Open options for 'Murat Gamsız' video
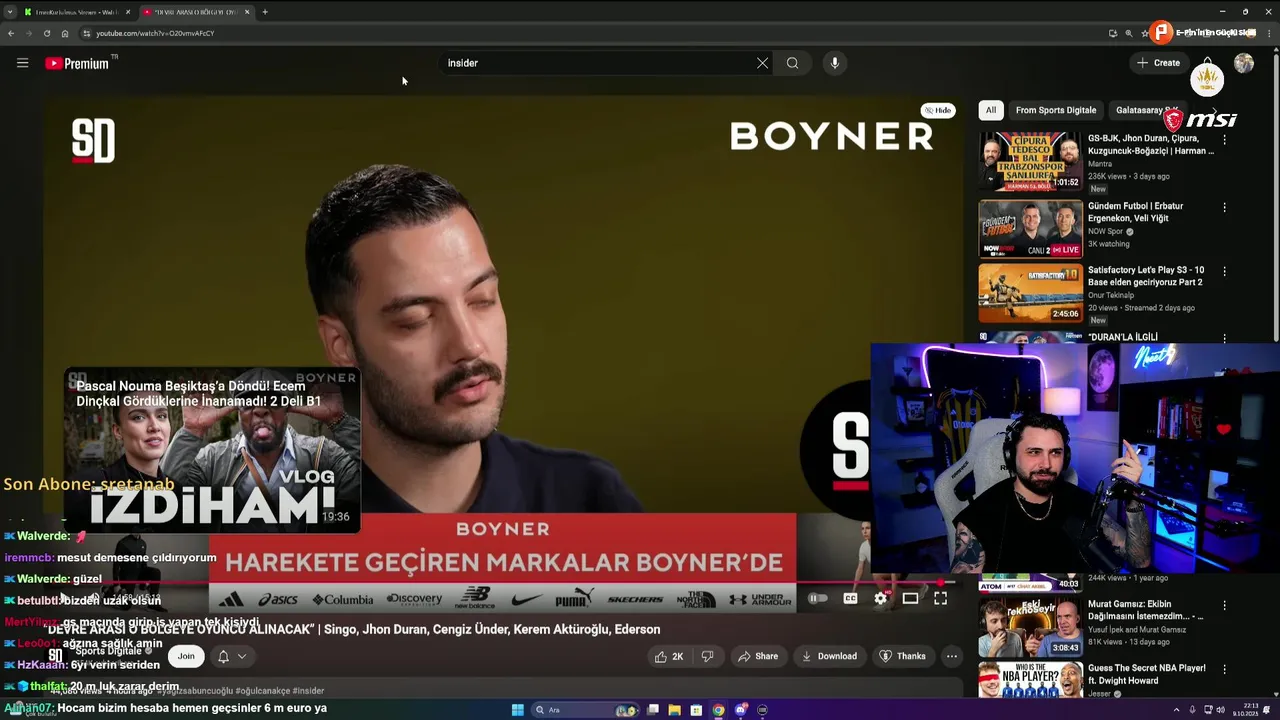Screen dimensions: 1280x720 [x=1224, y=606]
